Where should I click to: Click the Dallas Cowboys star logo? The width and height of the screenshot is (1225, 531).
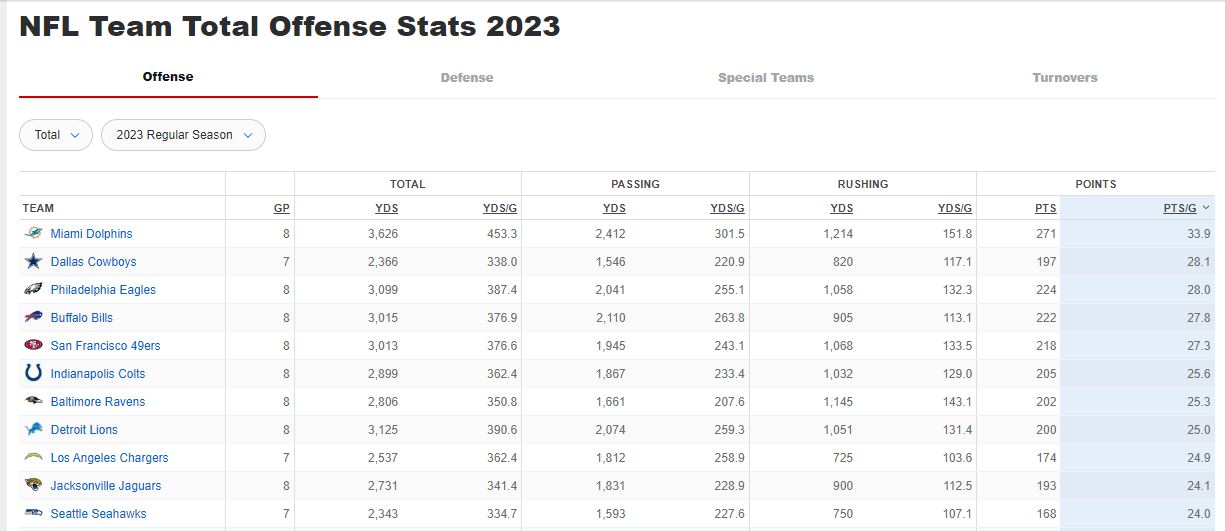pyautogui.click(x=33, y=262)
